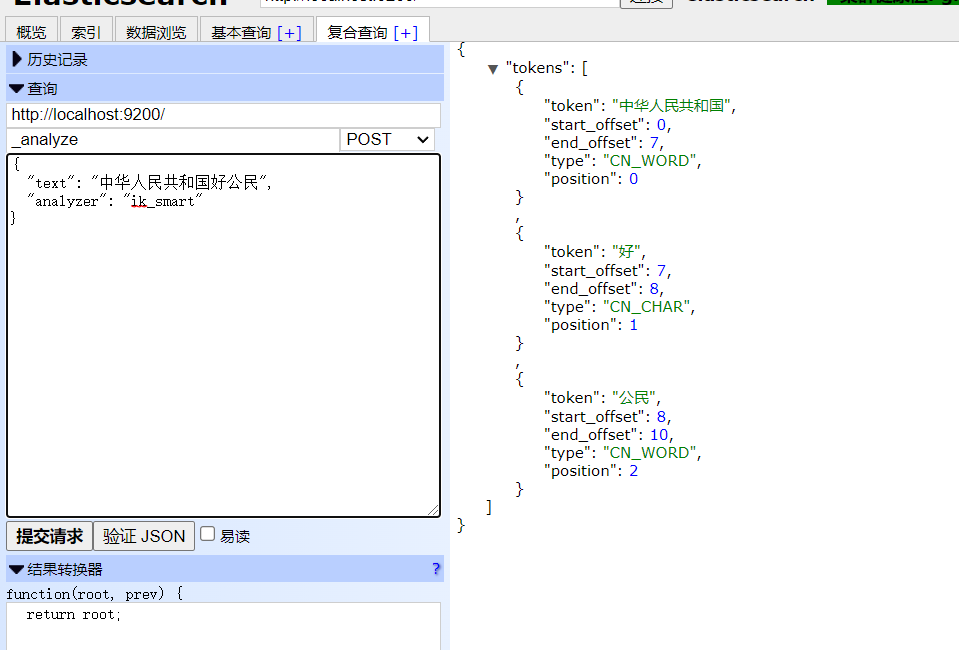
Task: Click the end_offset value 10
Action: 659,435
